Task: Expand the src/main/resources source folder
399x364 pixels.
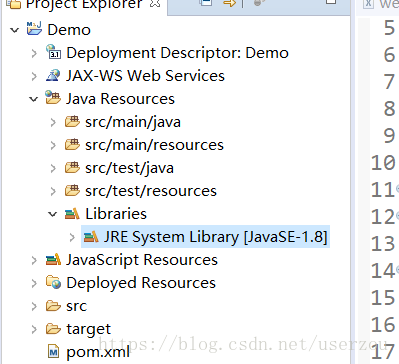Action: [x=53, y=145]
